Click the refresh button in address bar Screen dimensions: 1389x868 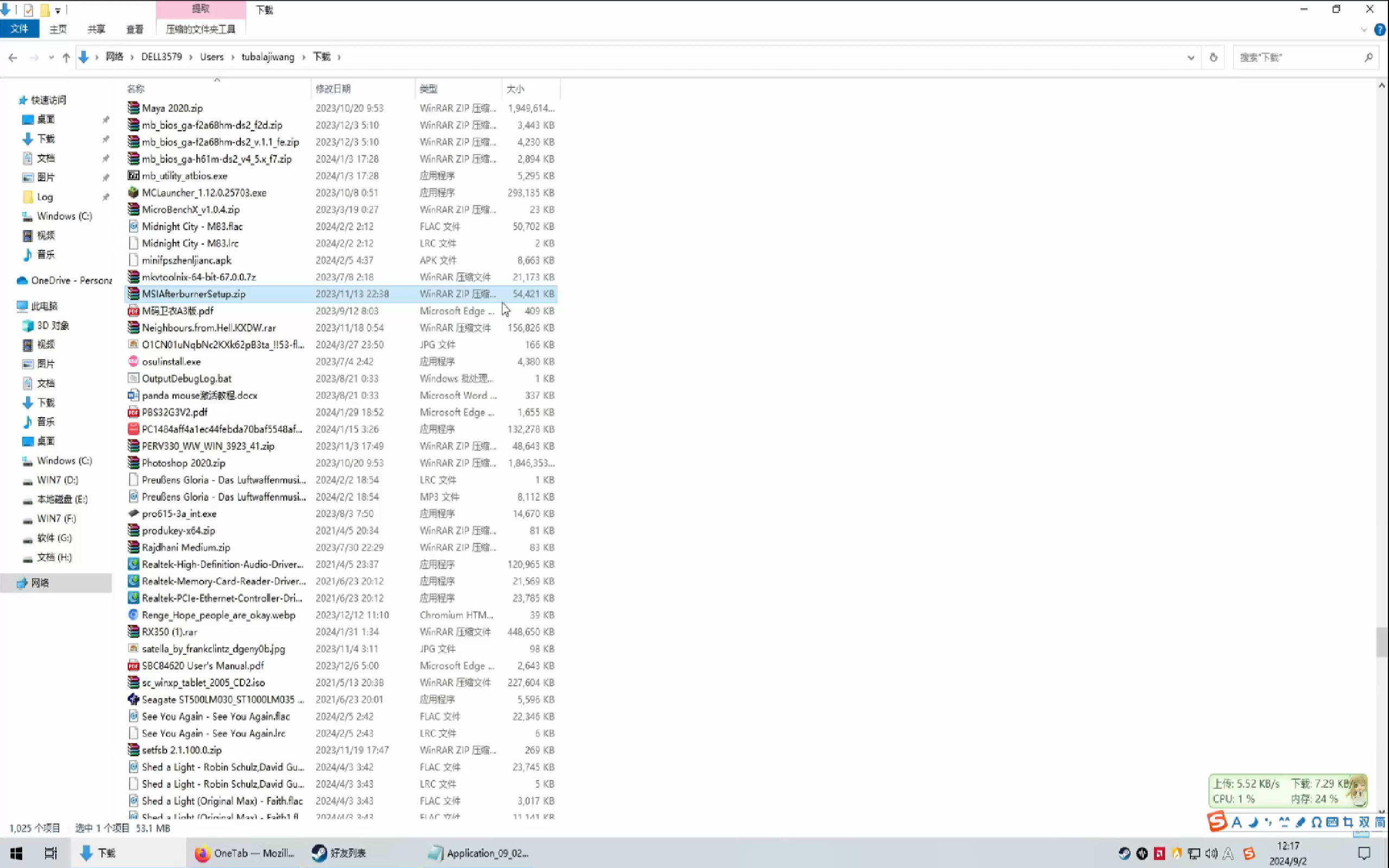1213,58
